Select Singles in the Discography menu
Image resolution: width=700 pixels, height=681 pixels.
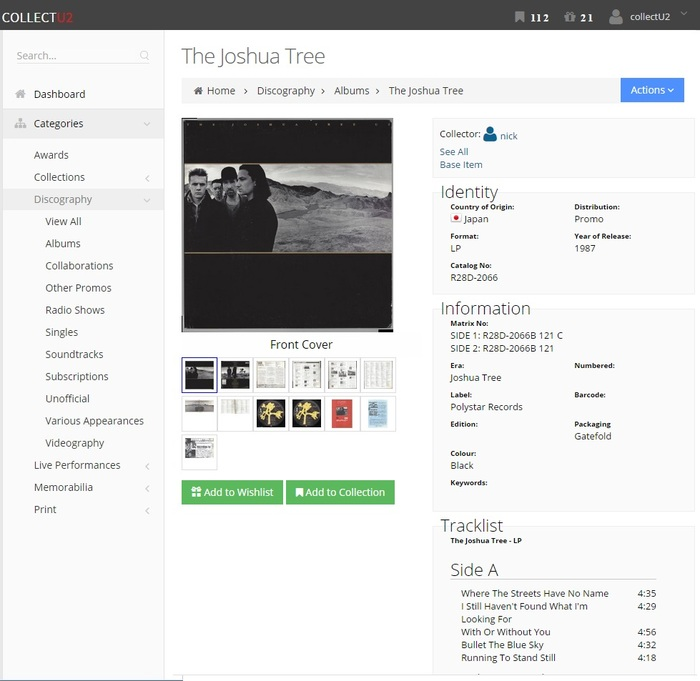[61, 332]
